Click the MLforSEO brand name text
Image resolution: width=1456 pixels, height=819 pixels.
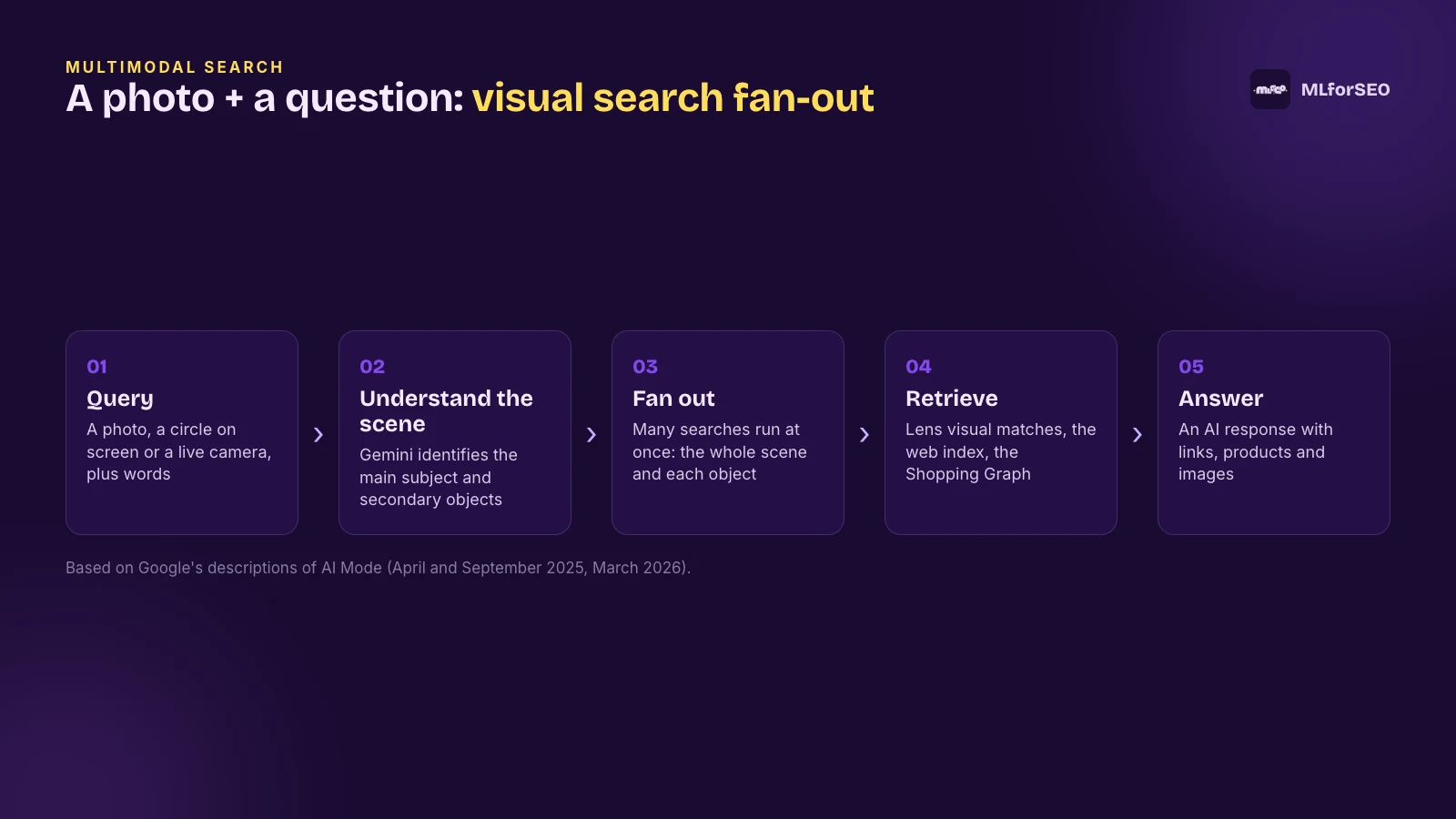[1345, 89]
